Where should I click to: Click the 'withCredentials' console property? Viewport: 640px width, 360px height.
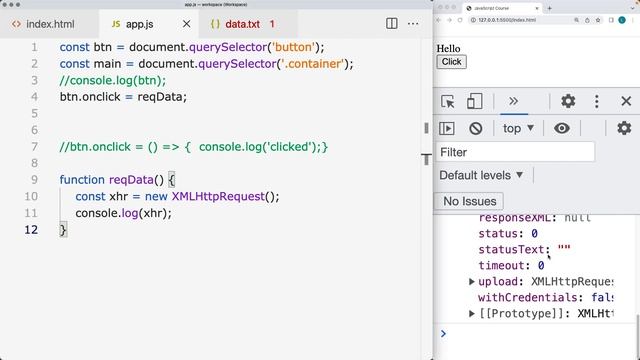pyautogui.click(x=528, y=298)
